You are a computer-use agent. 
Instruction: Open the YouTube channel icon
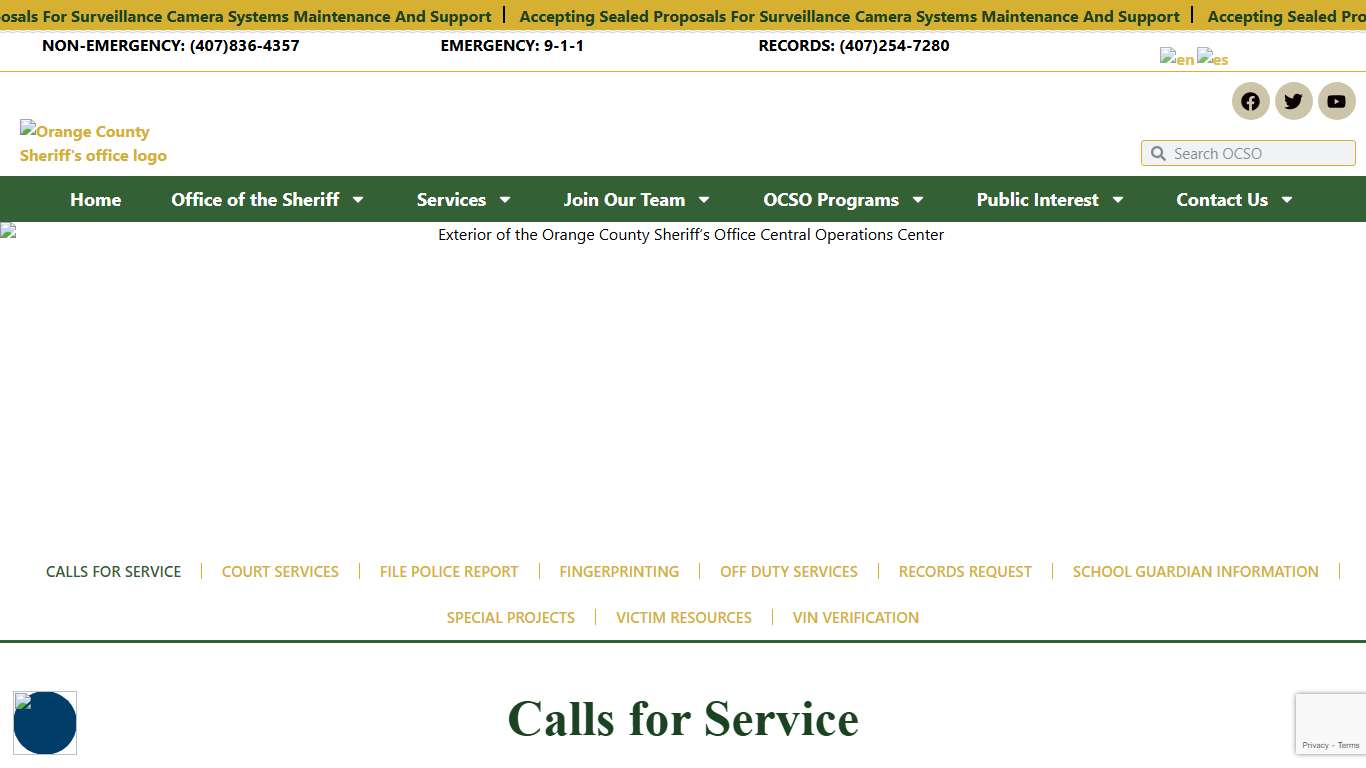point(1336,101)
